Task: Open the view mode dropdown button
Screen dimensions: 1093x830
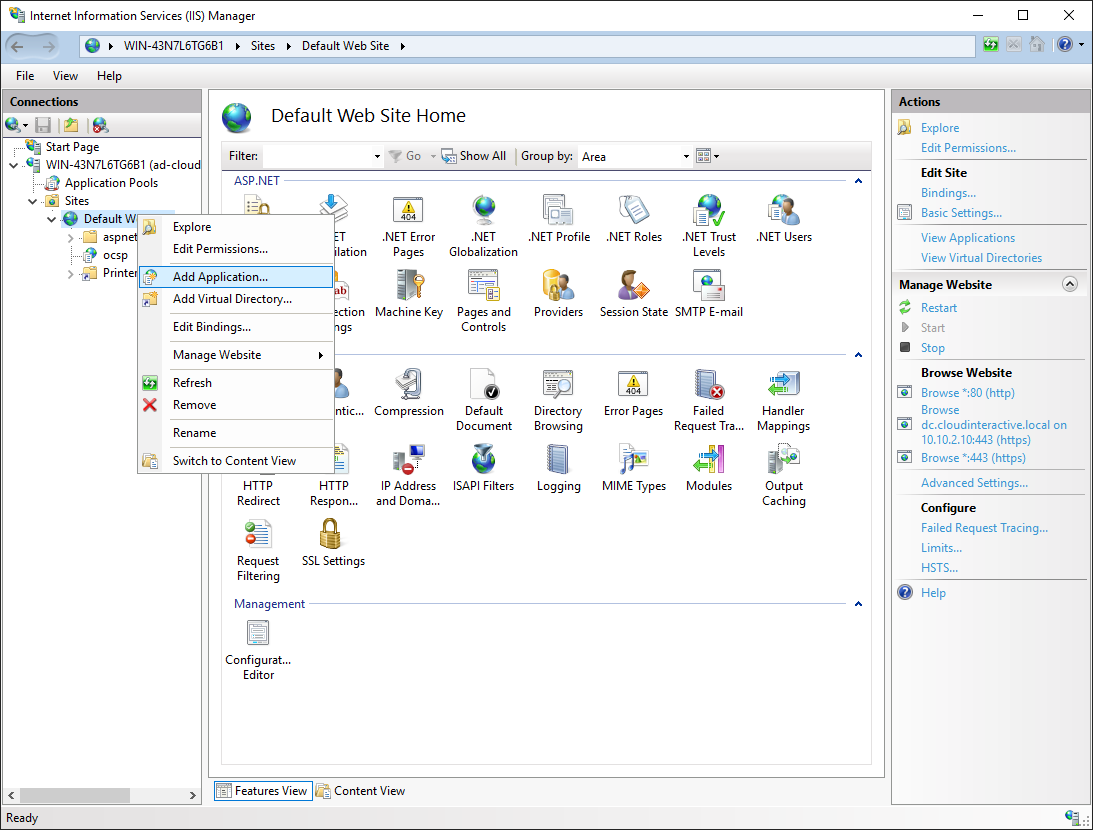Action: 708,156
